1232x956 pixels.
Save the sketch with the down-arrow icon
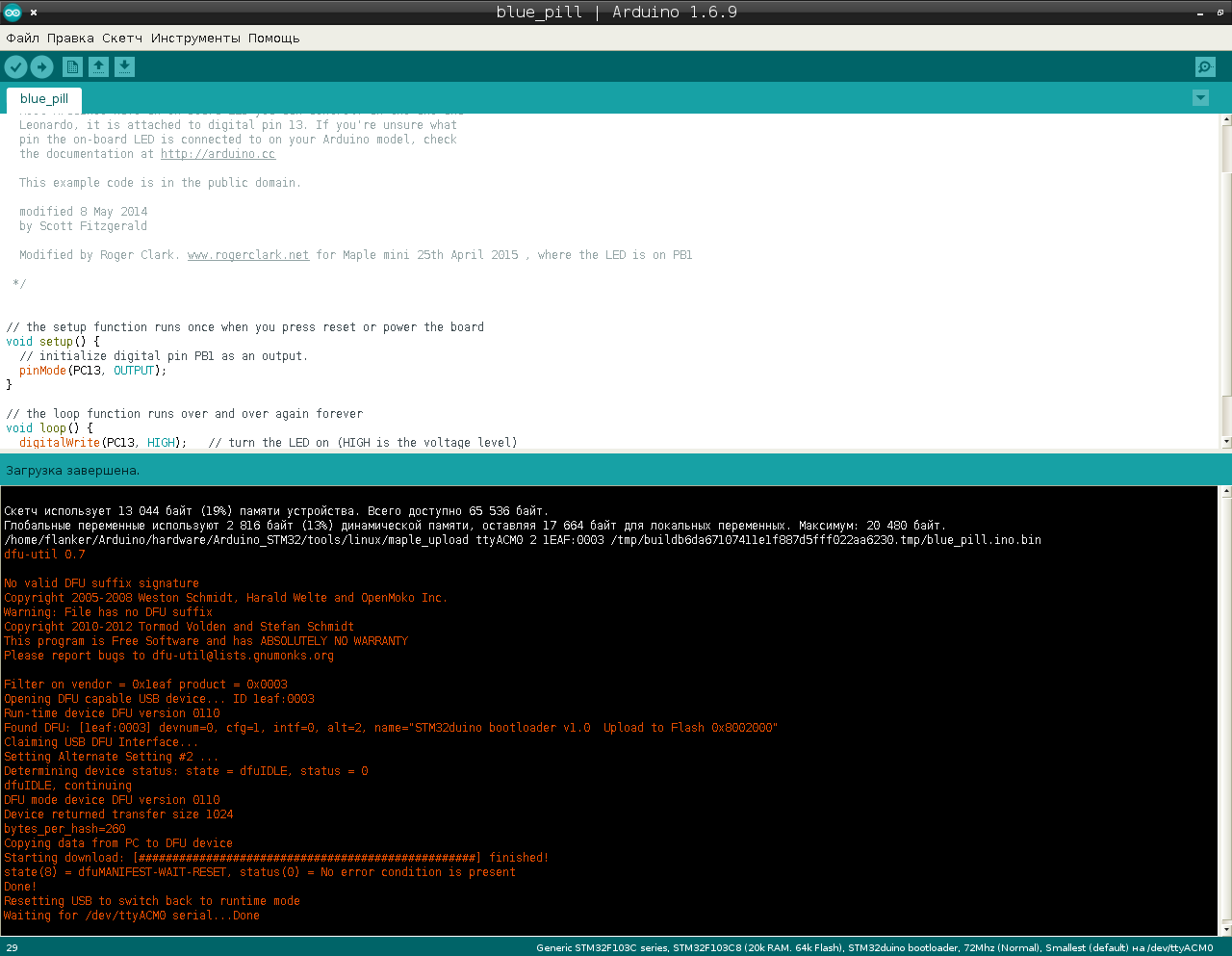[x=124, y=66]
